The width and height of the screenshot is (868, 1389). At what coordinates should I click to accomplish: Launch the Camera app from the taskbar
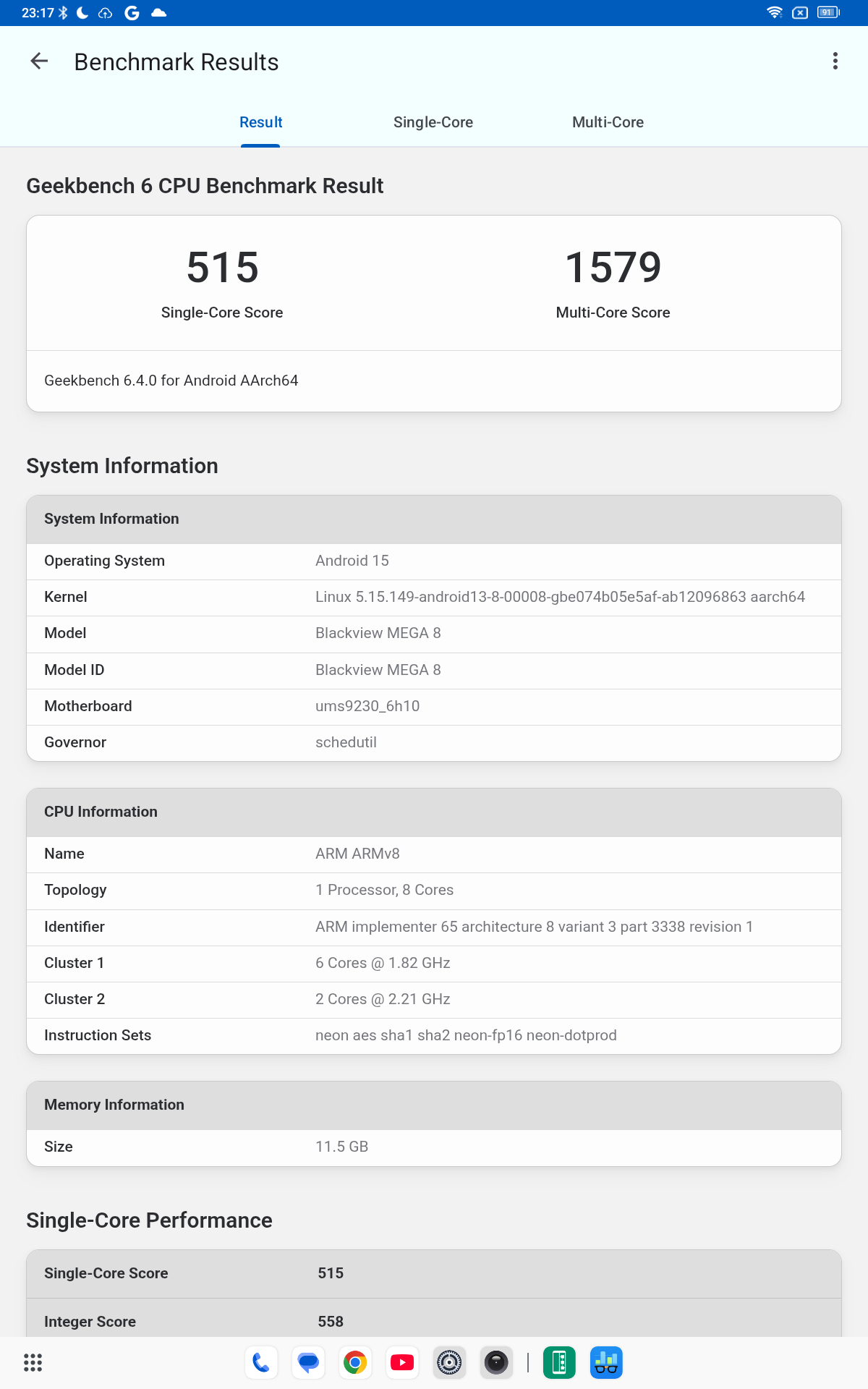tap(496, 1363)
